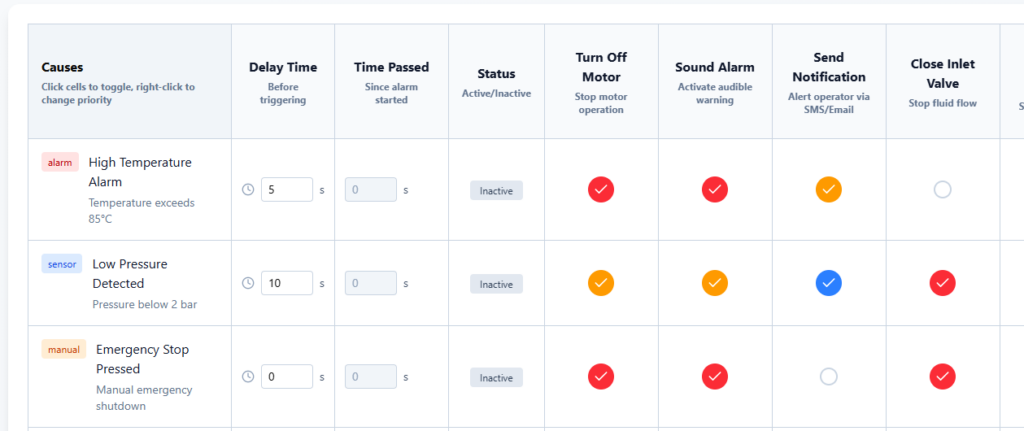Click the Low Pressure delay time field
Viewport: 1024px width, 431px height.
[286, 283]
